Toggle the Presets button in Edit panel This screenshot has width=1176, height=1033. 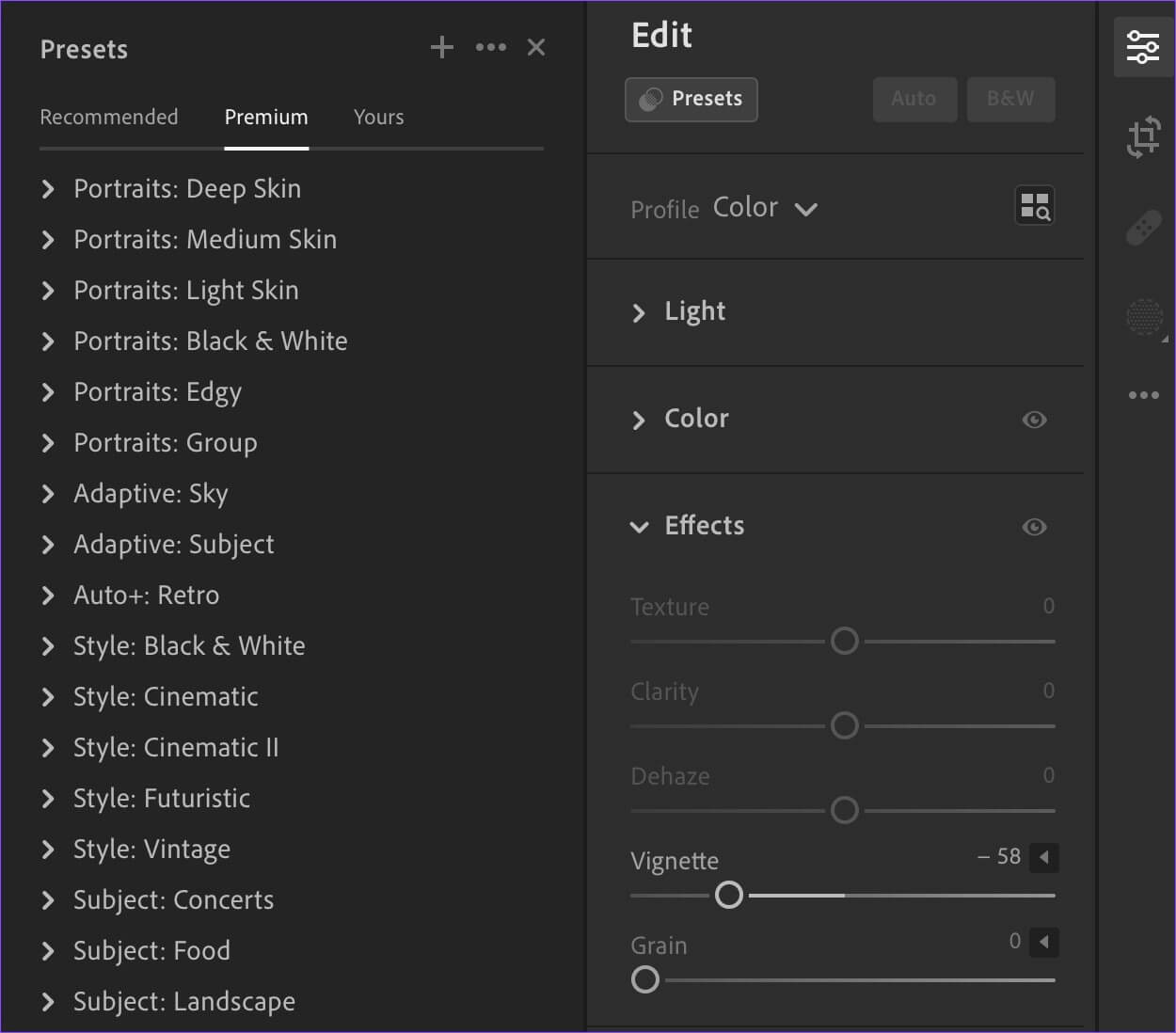point(691,99)
